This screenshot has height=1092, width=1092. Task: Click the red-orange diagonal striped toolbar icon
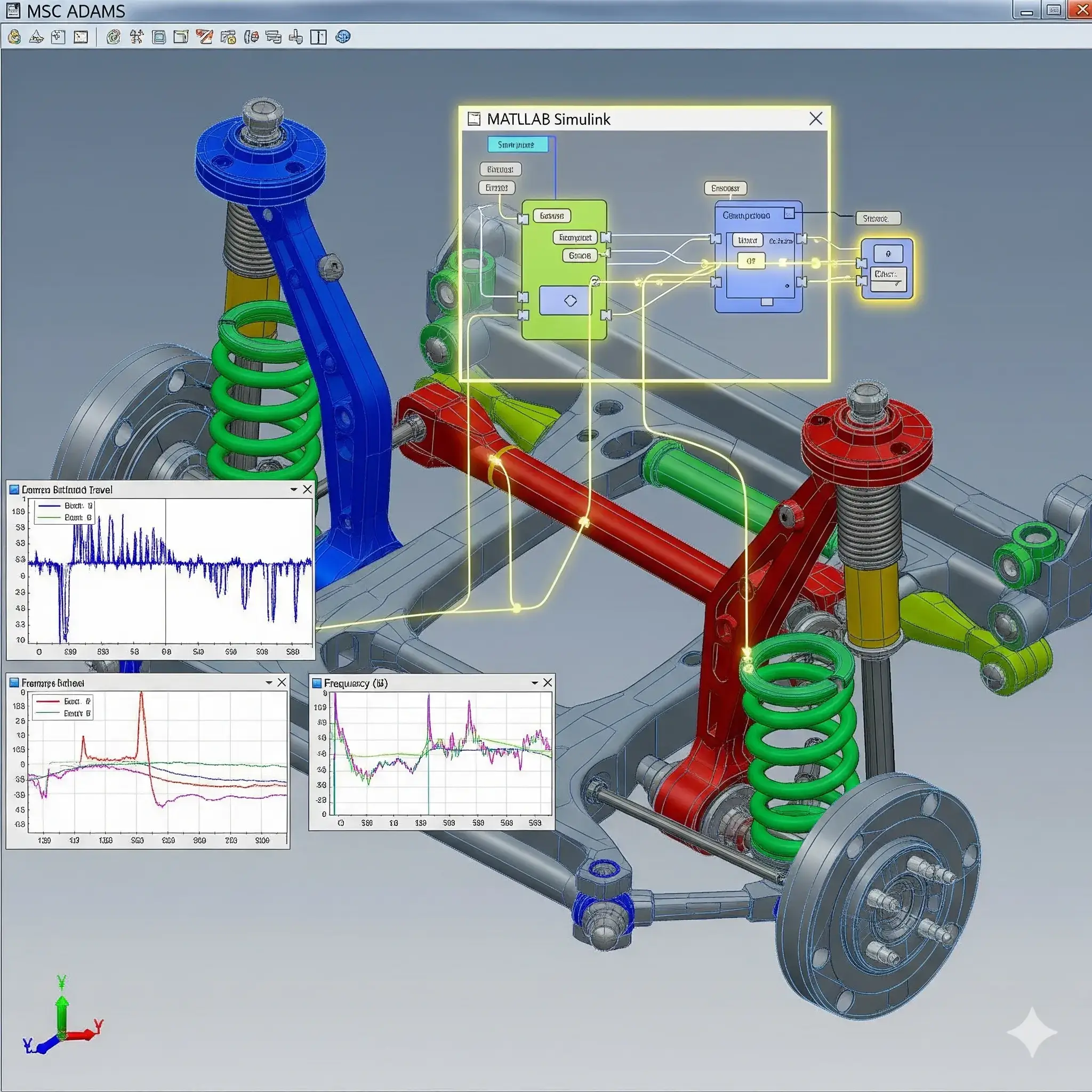click(204, 37)
